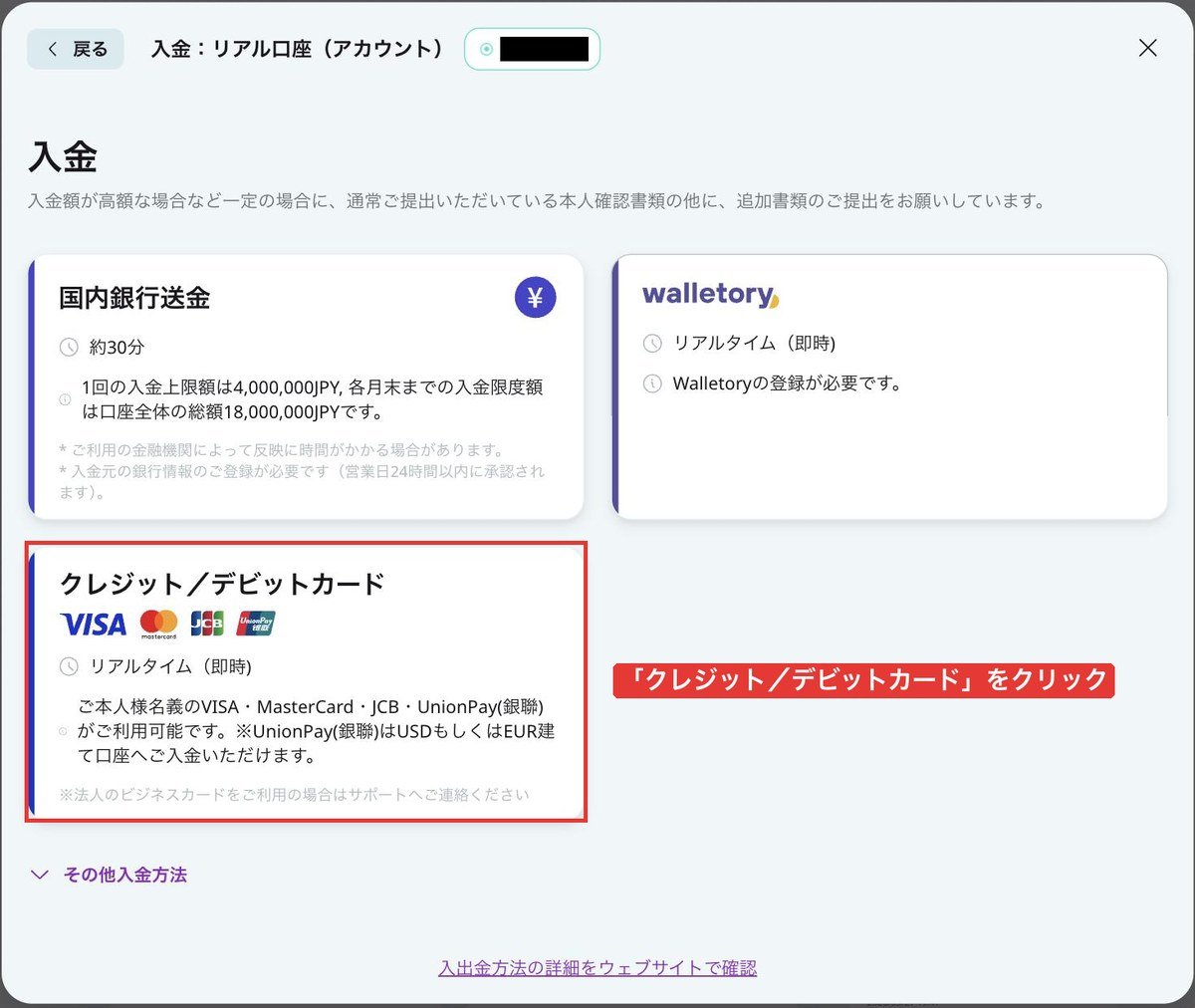The width and height of the screenshot is (1195, 1008).
Task: Click the 入金:リアル口座(アカウント) title
Action: pyautogui.click(x=298, y=49)
